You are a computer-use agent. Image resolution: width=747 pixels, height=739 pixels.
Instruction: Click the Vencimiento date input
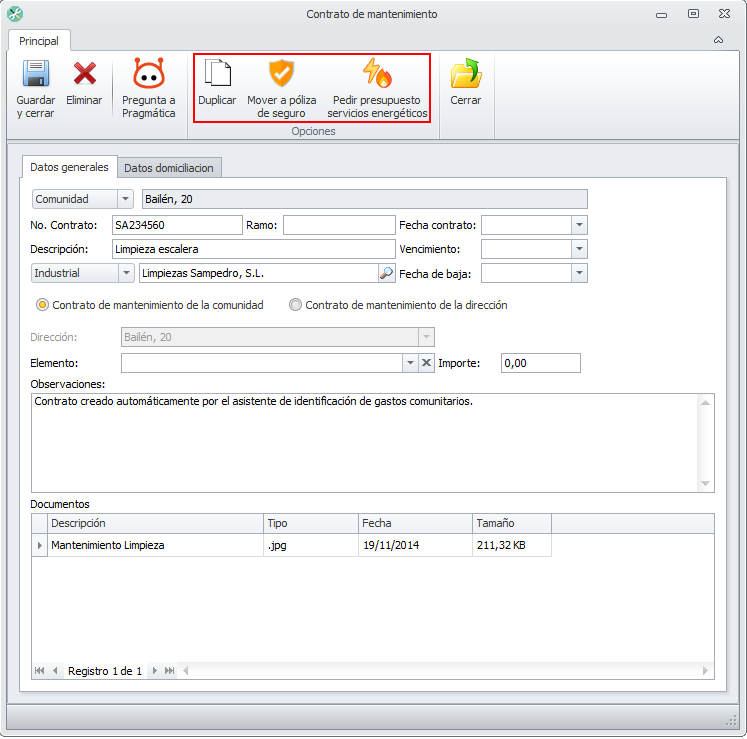[526, 249]
